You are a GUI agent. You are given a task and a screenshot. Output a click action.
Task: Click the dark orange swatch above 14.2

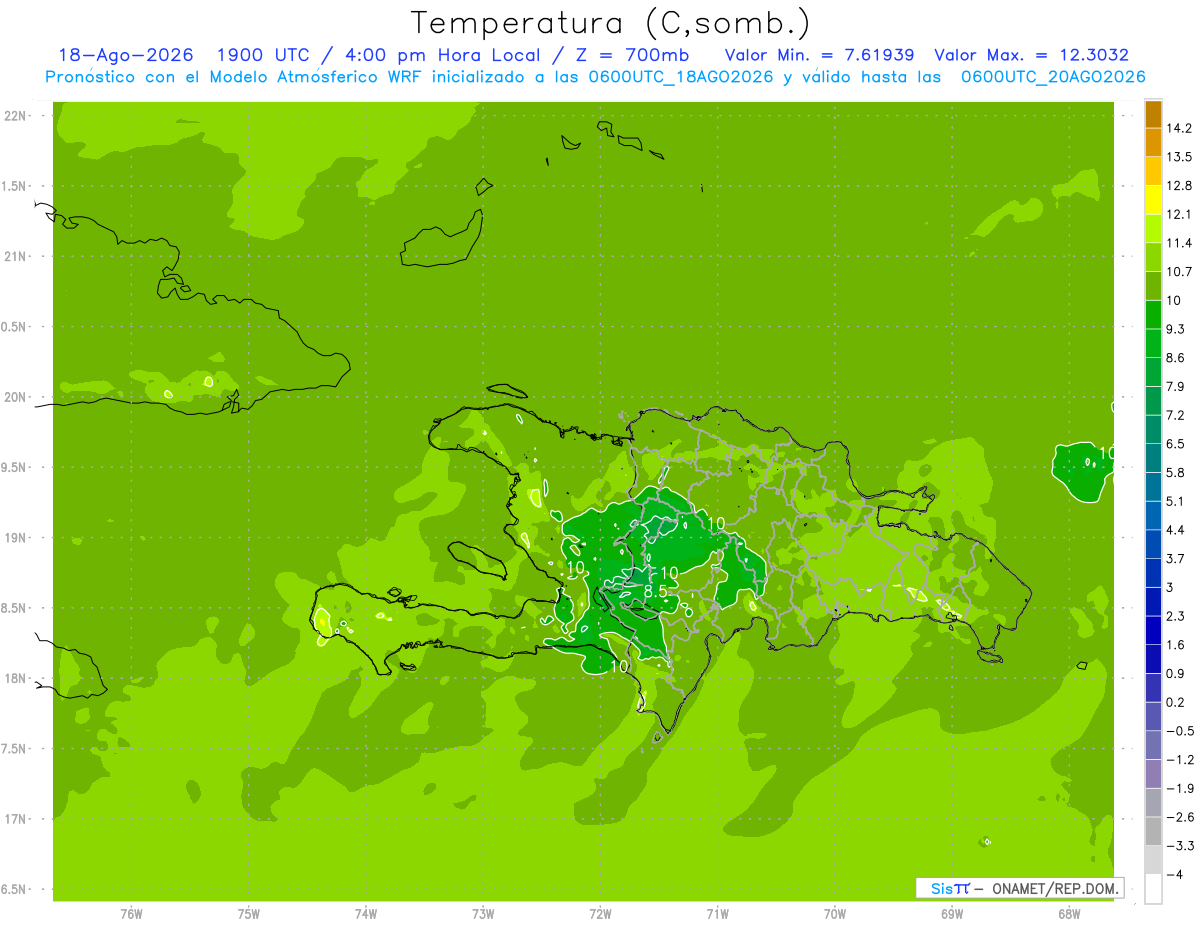coord(1153,114)
